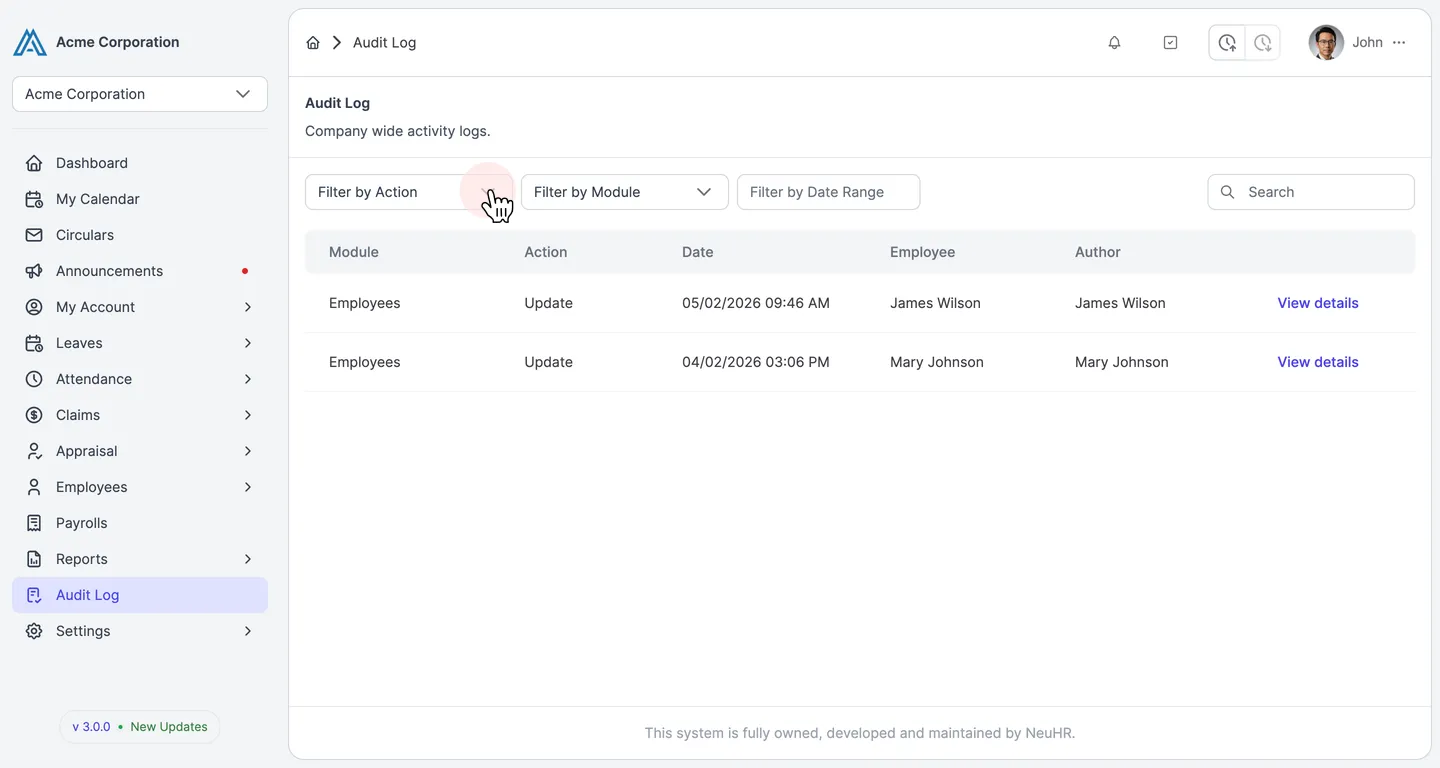Image resolution: width=1440 pixels, height=768 pixels.
Task: Go home via breadcrumb house icon
Action: point(313,42)
